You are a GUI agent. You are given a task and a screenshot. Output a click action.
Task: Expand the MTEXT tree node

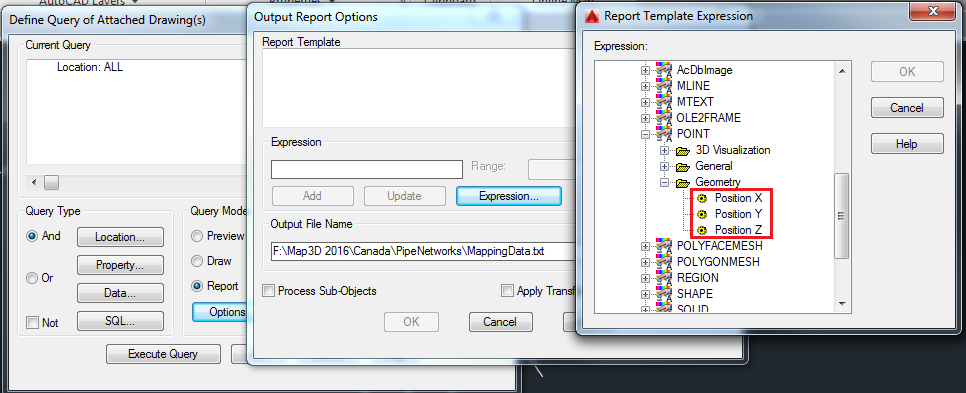pos(645,102)
